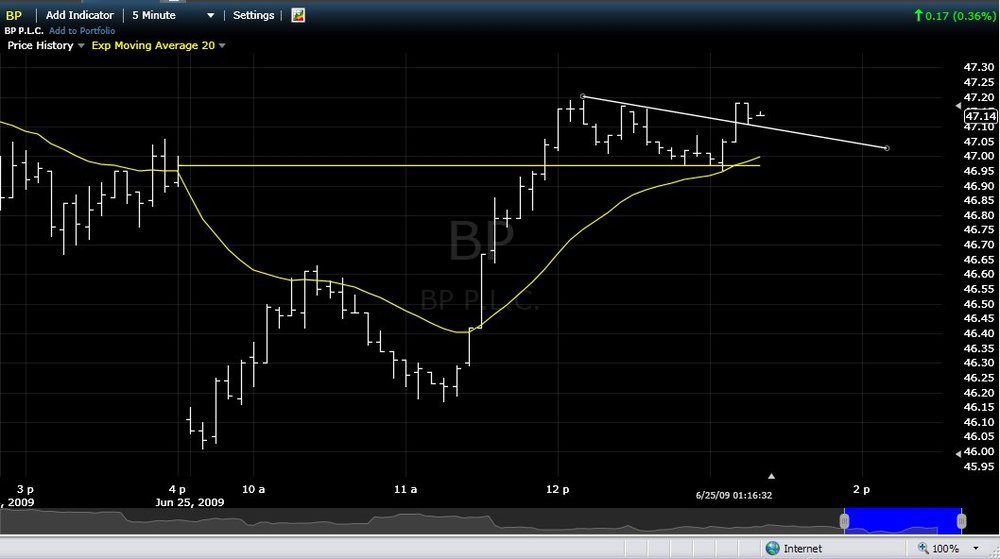1000x559 pixels.
Task: Click the Internet zone globe icon
Action: (x=772, y=548)
